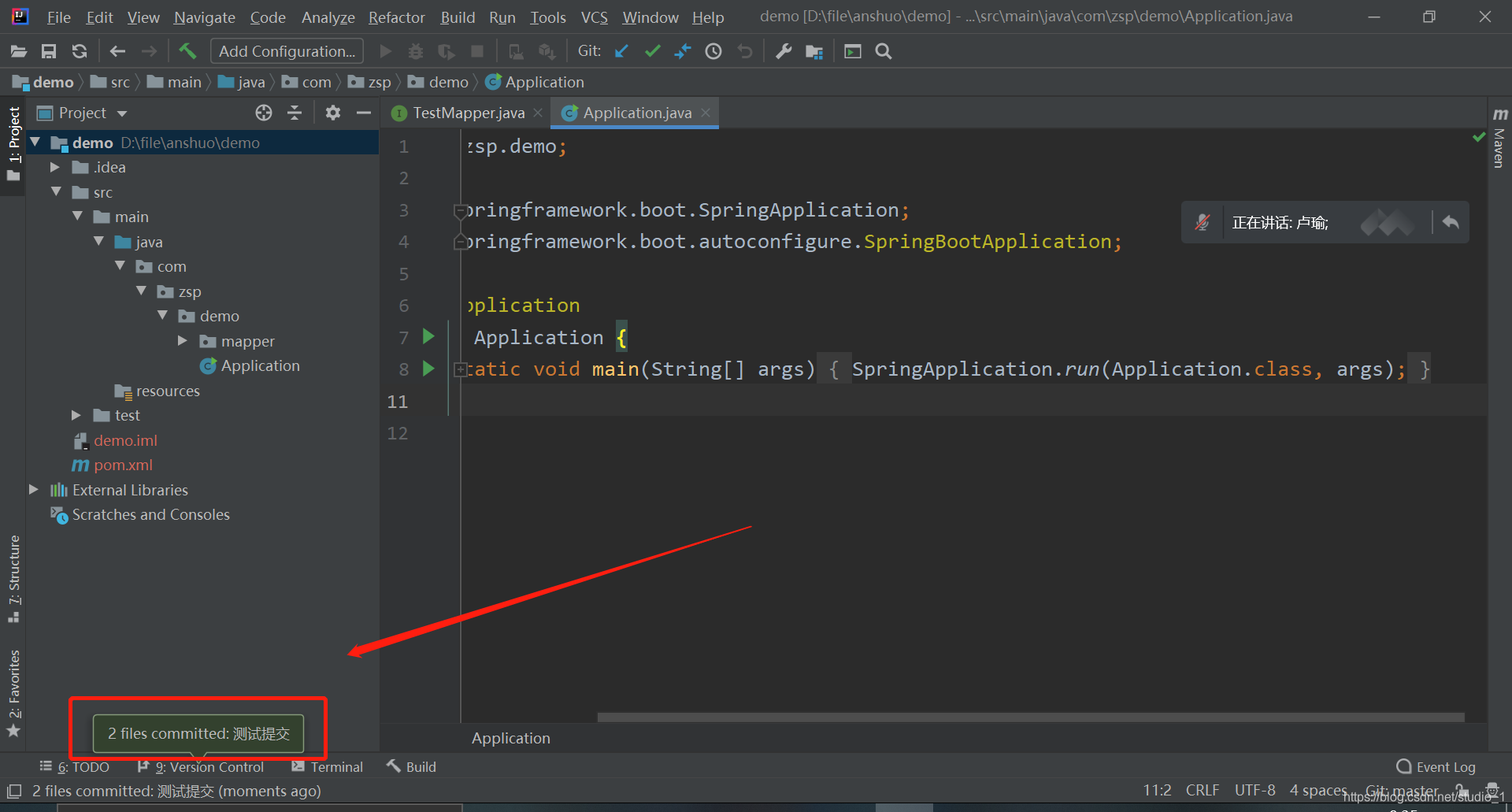Screen dimensions: 1512x812
Task: Click the Debug bug icon
Action: click(416, 51)
